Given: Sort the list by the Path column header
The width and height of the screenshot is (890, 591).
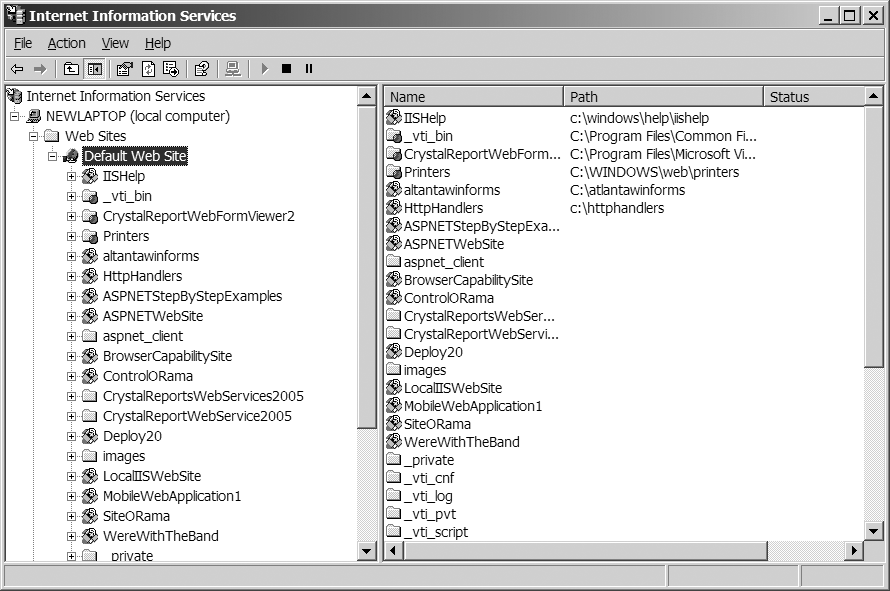Looking at the screenshot, I should 663,97.
